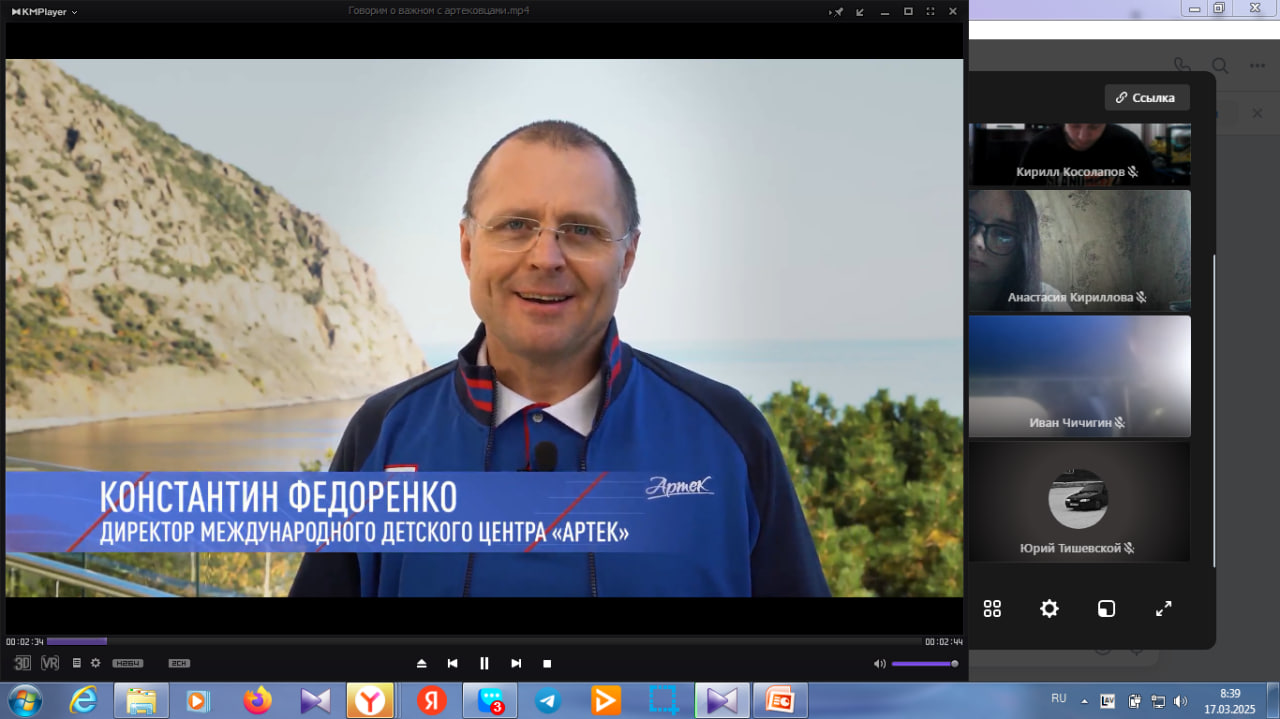
Task: Open the screen snipping tool icon
Action: point(664,701)
